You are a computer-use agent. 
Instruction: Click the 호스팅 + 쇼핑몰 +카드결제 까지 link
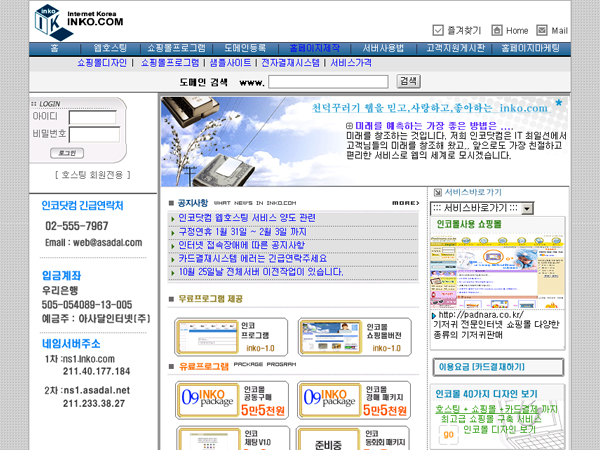tap(496, 409)
